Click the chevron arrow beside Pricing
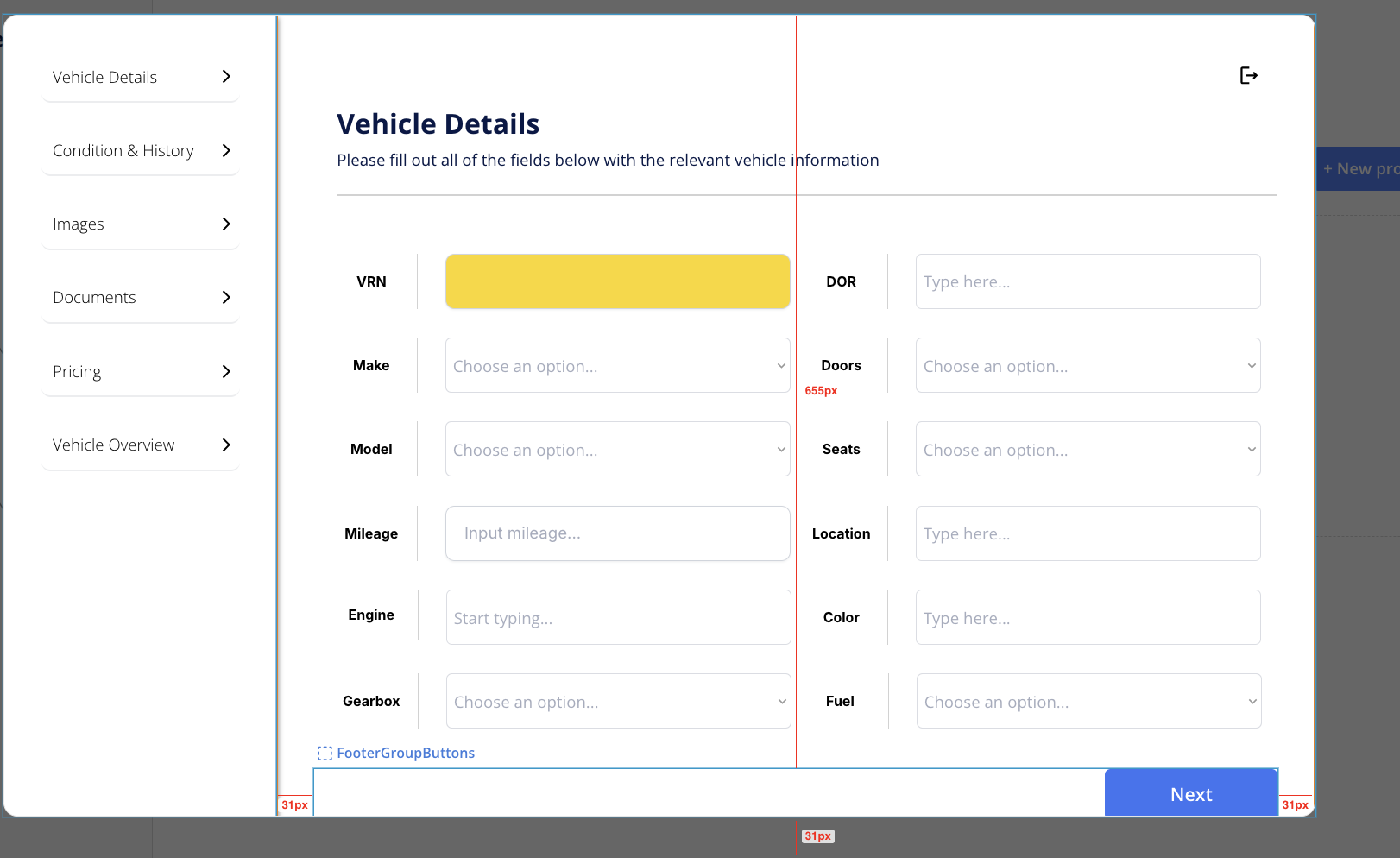This screenshot has width=1400, height=858. click(x=226, y=371)
